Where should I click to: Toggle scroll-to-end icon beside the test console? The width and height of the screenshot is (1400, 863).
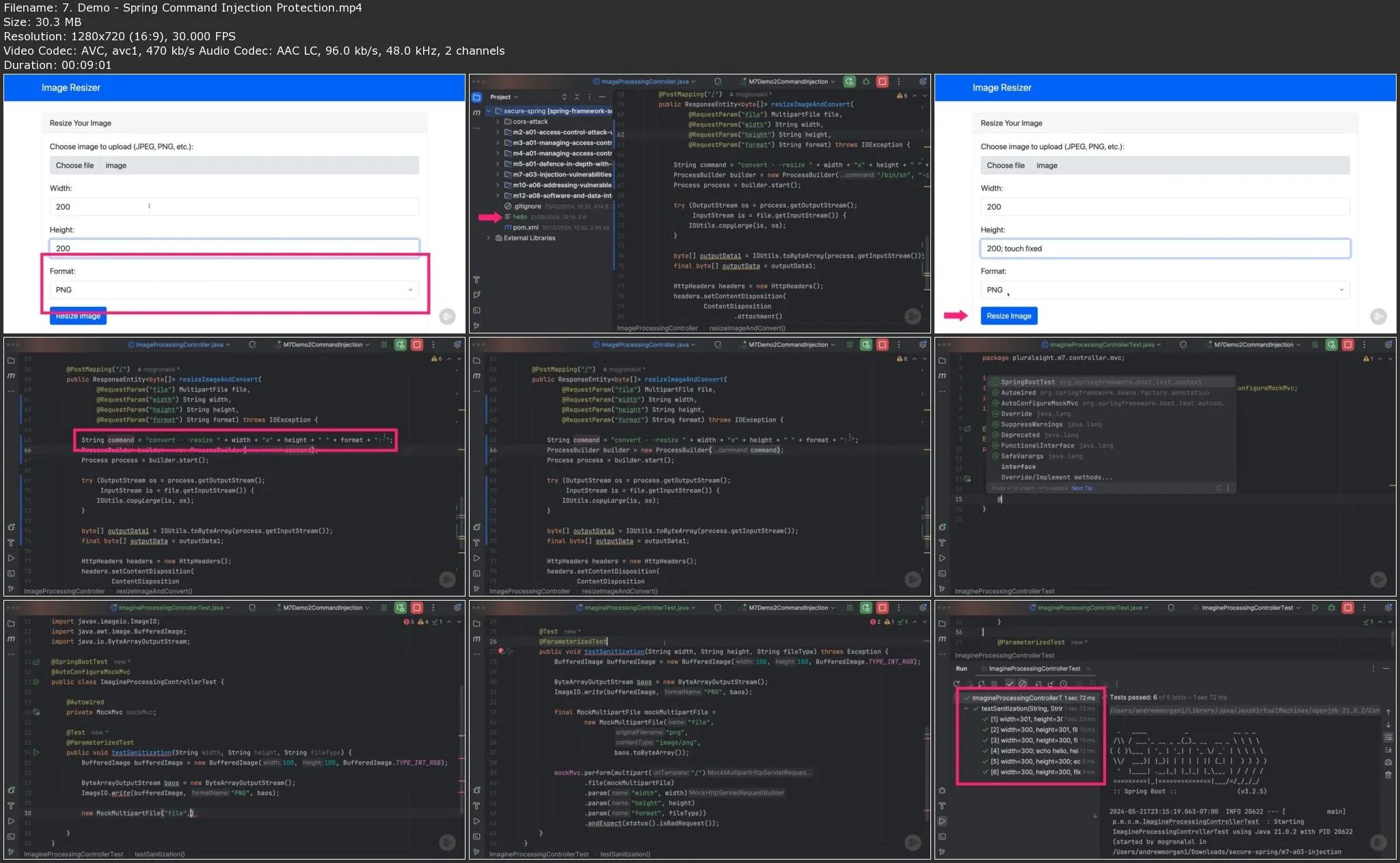(x=1388, y=750)
